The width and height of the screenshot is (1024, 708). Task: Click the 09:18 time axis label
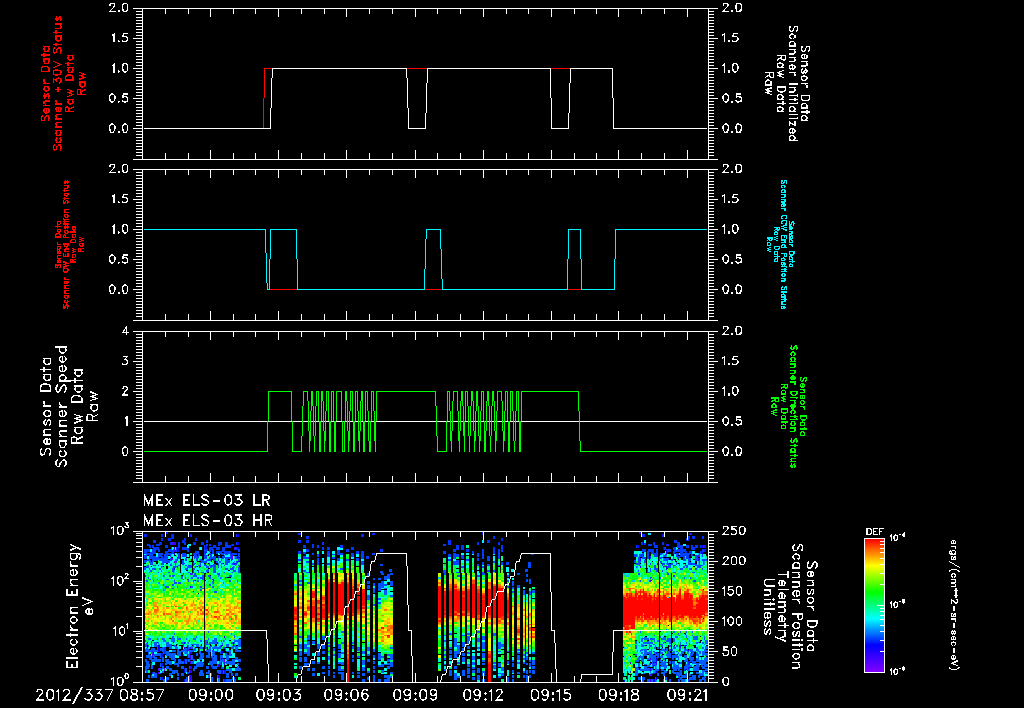pos(620,696)
